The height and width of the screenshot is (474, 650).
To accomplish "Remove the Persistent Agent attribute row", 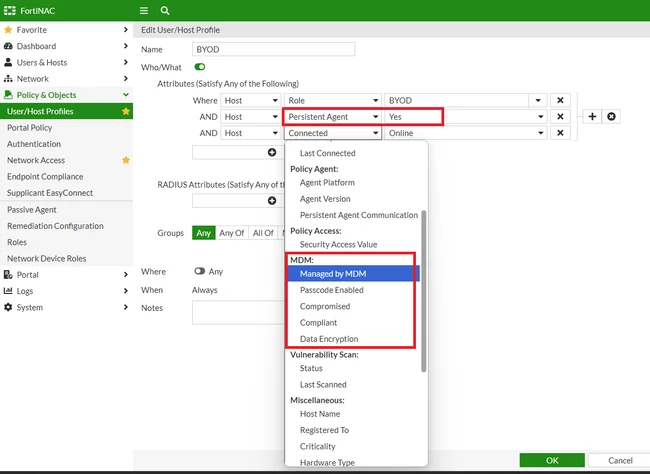I will coord(560,117).
